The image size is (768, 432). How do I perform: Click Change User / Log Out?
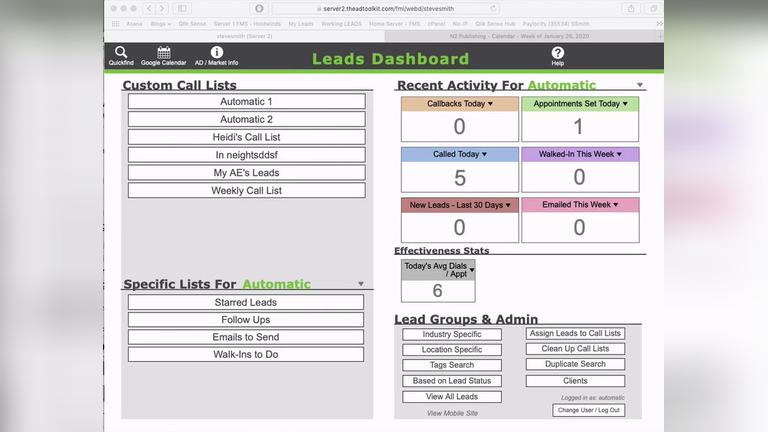(x=588, y=410)
